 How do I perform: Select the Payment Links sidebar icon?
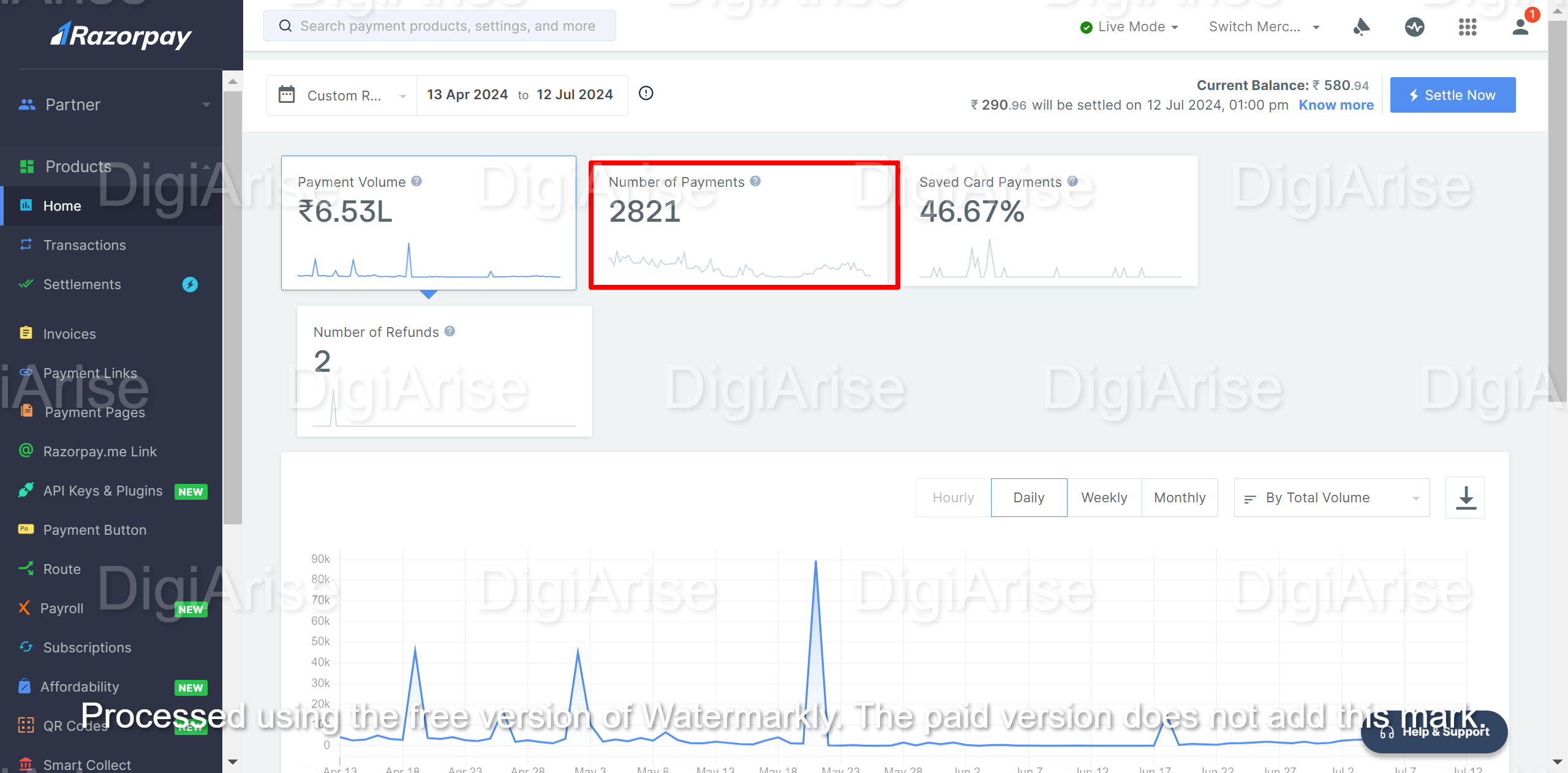pos(26,372)
